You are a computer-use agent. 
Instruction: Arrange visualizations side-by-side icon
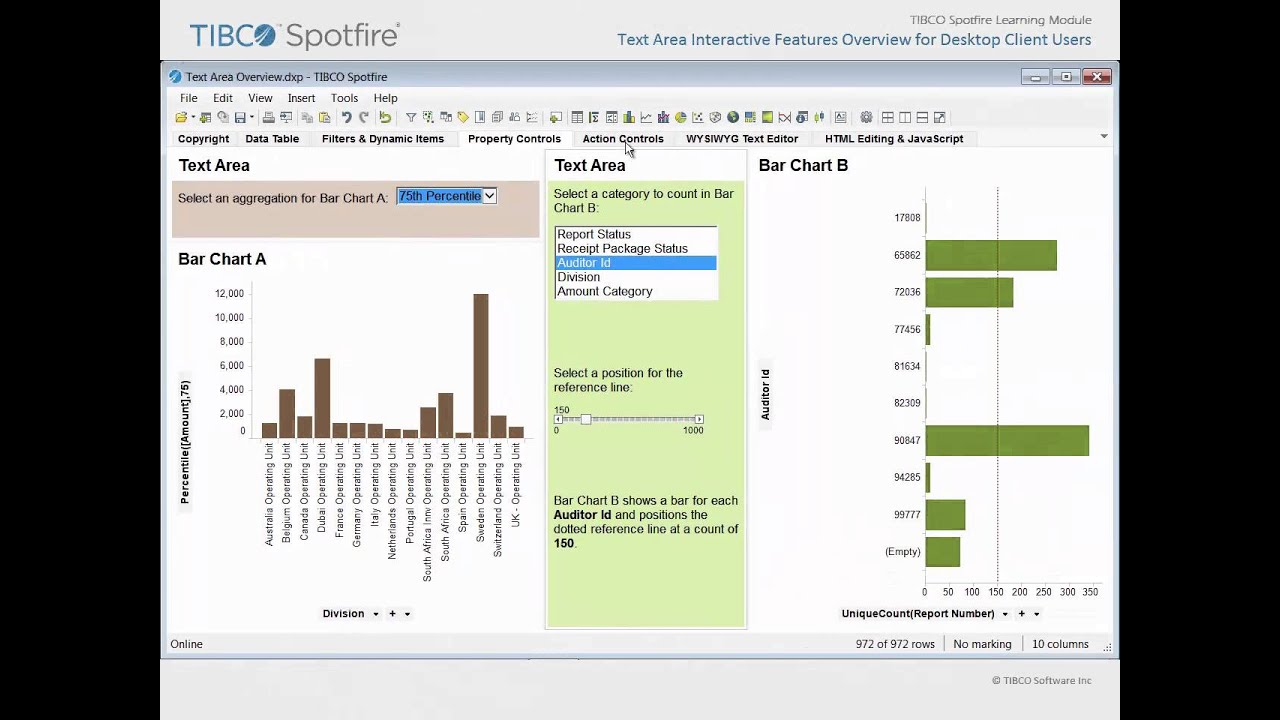(x=905, y=117)
